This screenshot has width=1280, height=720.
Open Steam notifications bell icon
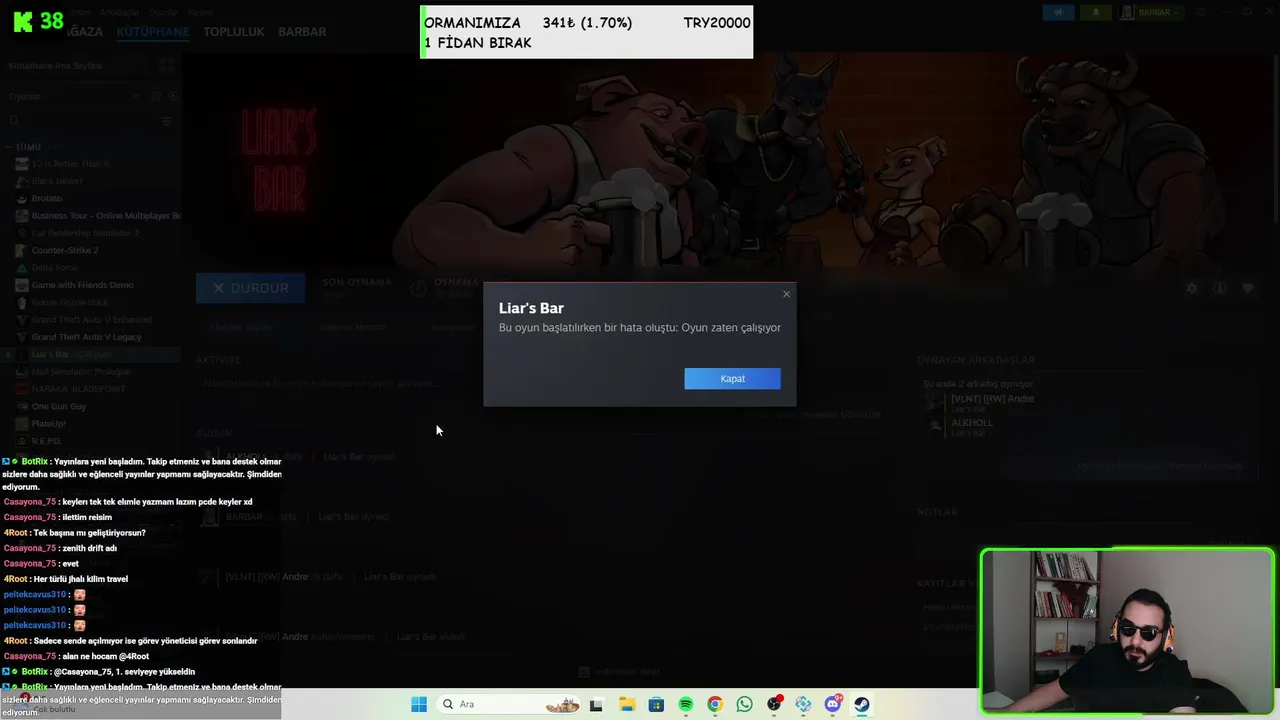tap(1096, 12)
